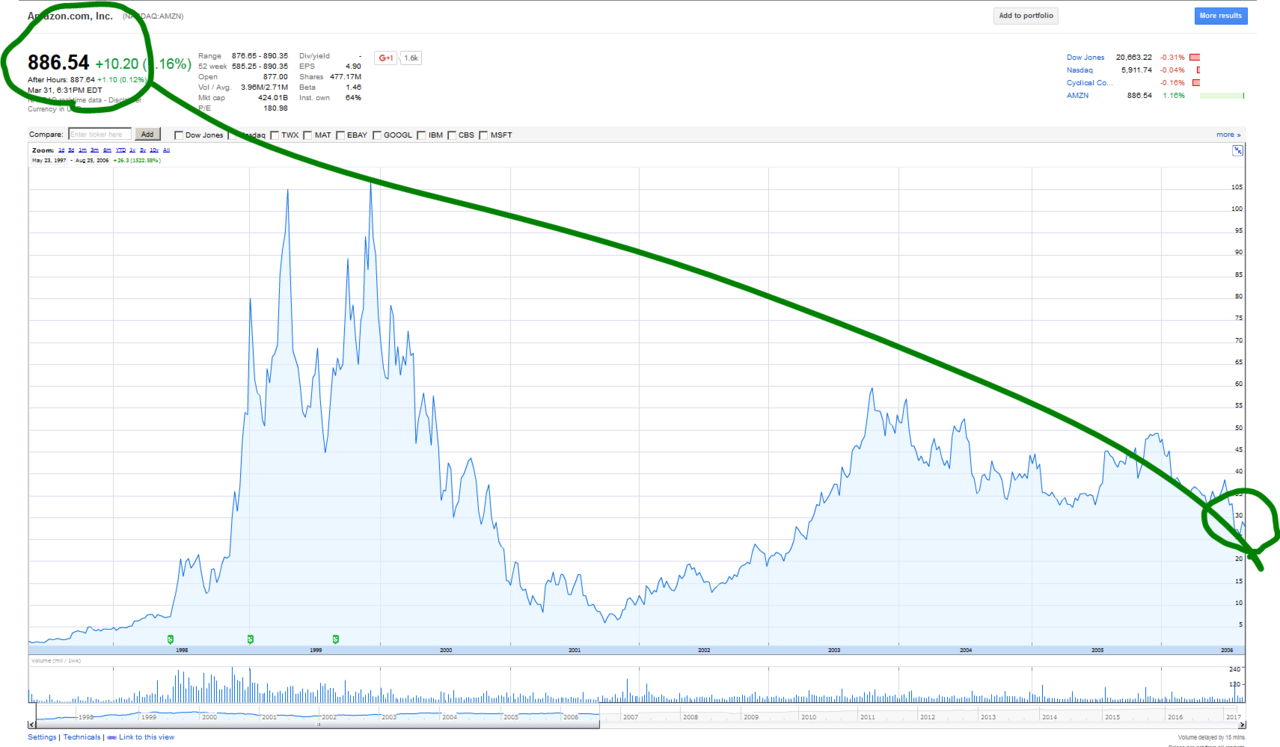Click the Beta value 1.46
Image resolution: width=1280 pixels, height=747 pixels.
(x=353, y=87)
